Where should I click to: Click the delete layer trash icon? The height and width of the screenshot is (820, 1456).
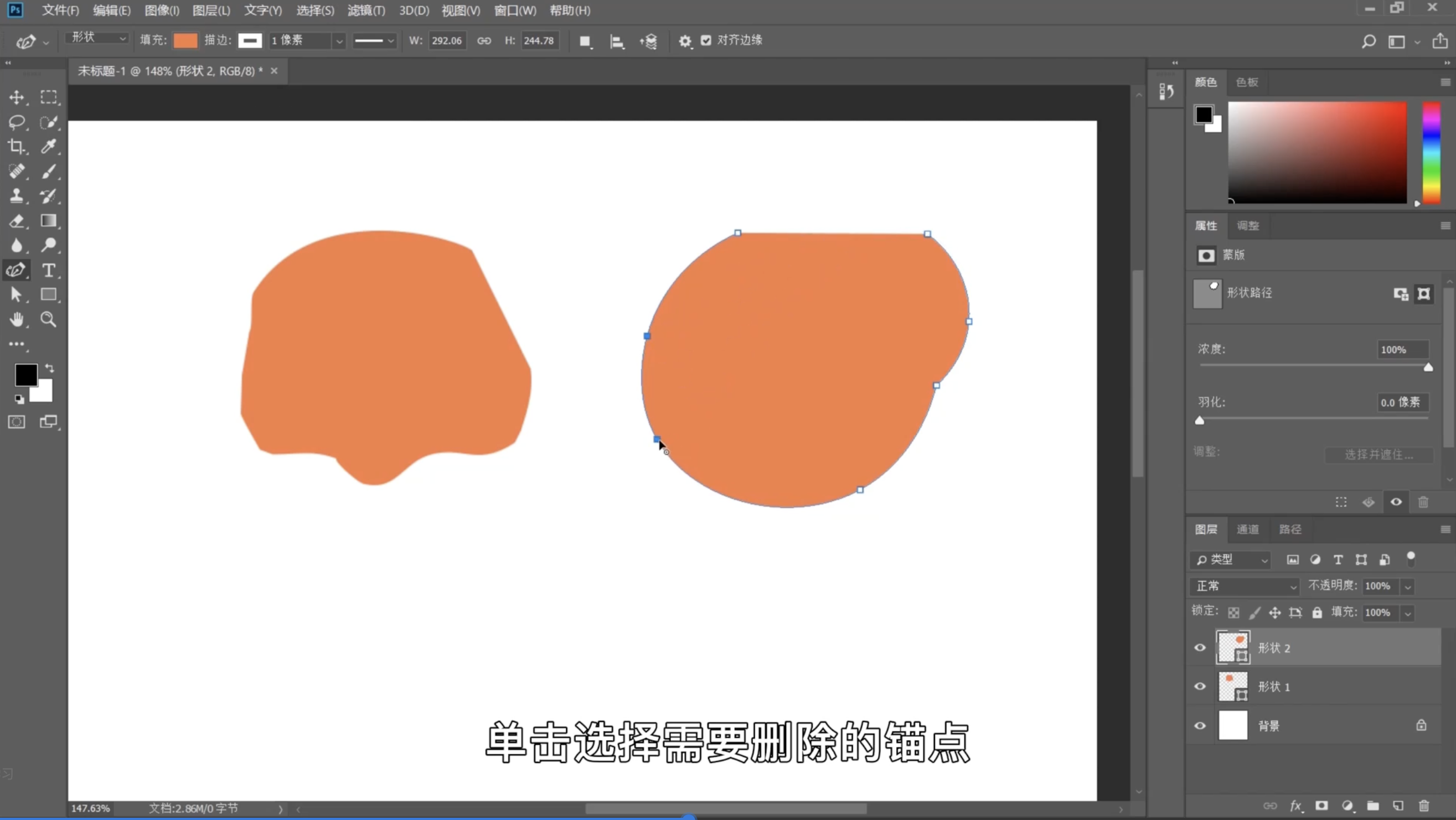pyautogui.click(x=1424, y=806)
